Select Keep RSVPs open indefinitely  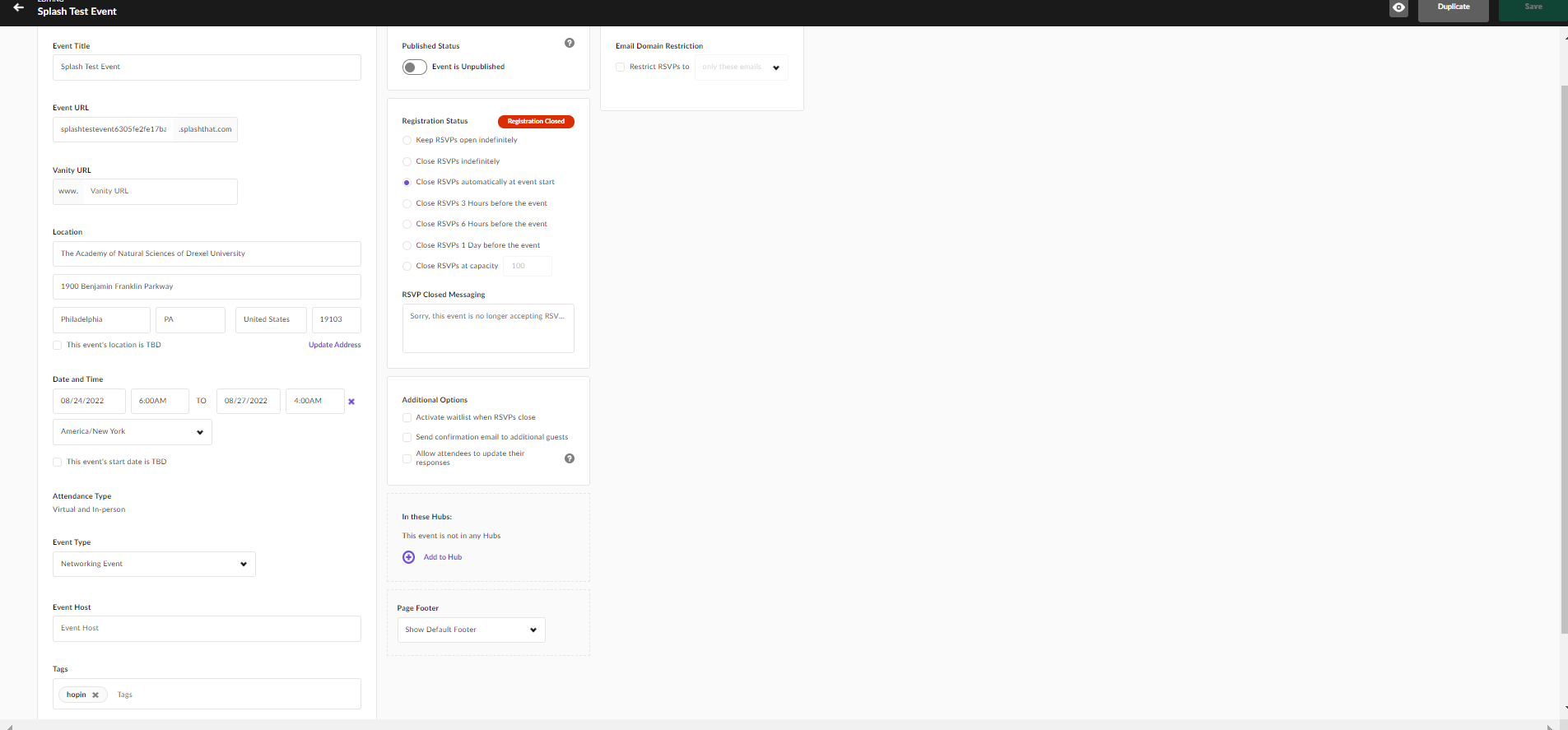407,141
